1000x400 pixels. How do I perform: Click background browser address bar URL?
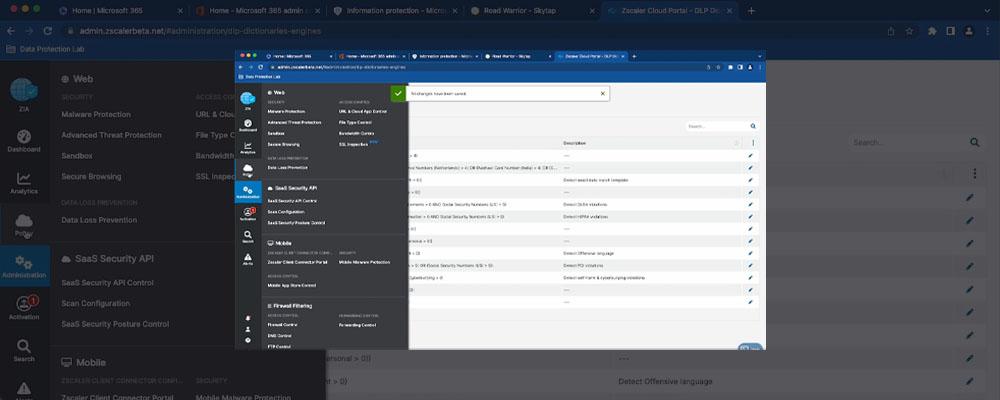(202, 31)
